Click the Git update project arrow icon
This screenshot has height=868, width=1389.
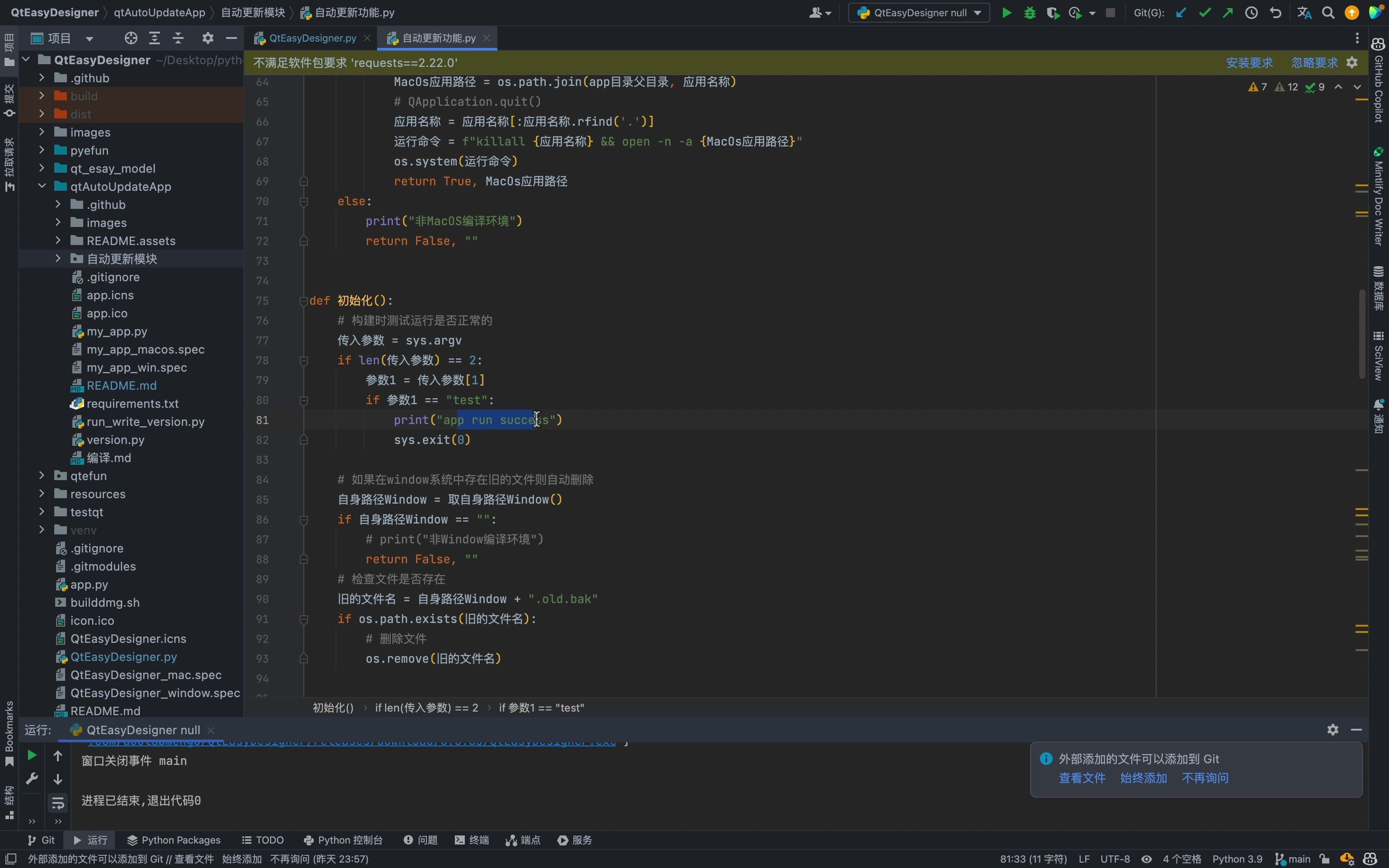(x=1181, y=13)
